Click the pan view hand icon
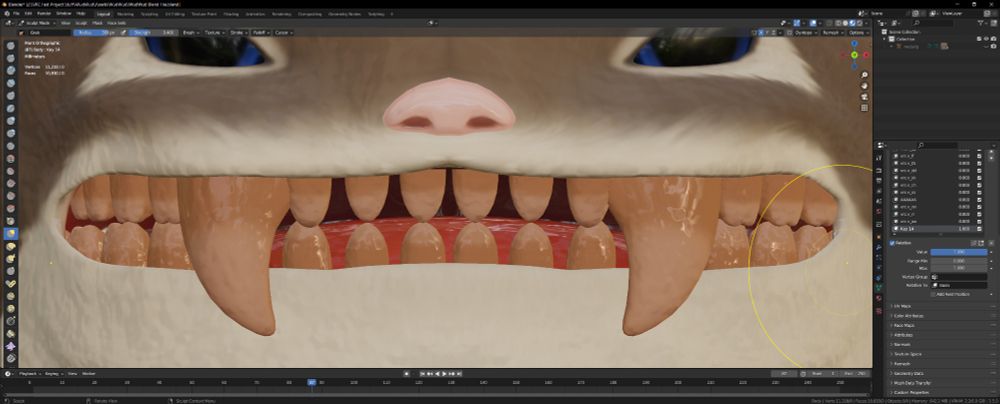The height and width of the screenshot is (404, 1000). (864, 86)
